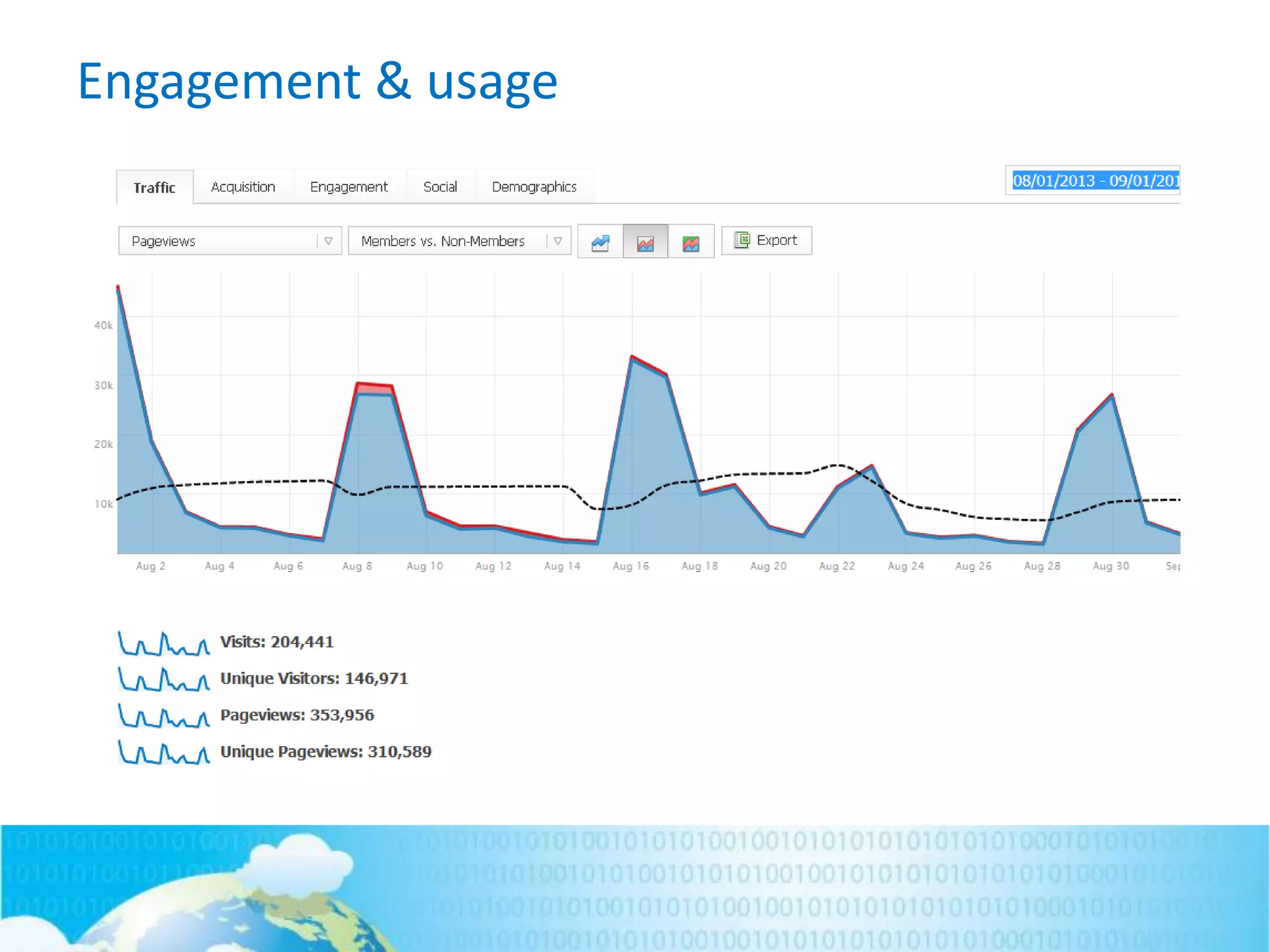Click the Unique Visitors sparkline thumbnail

164,679
